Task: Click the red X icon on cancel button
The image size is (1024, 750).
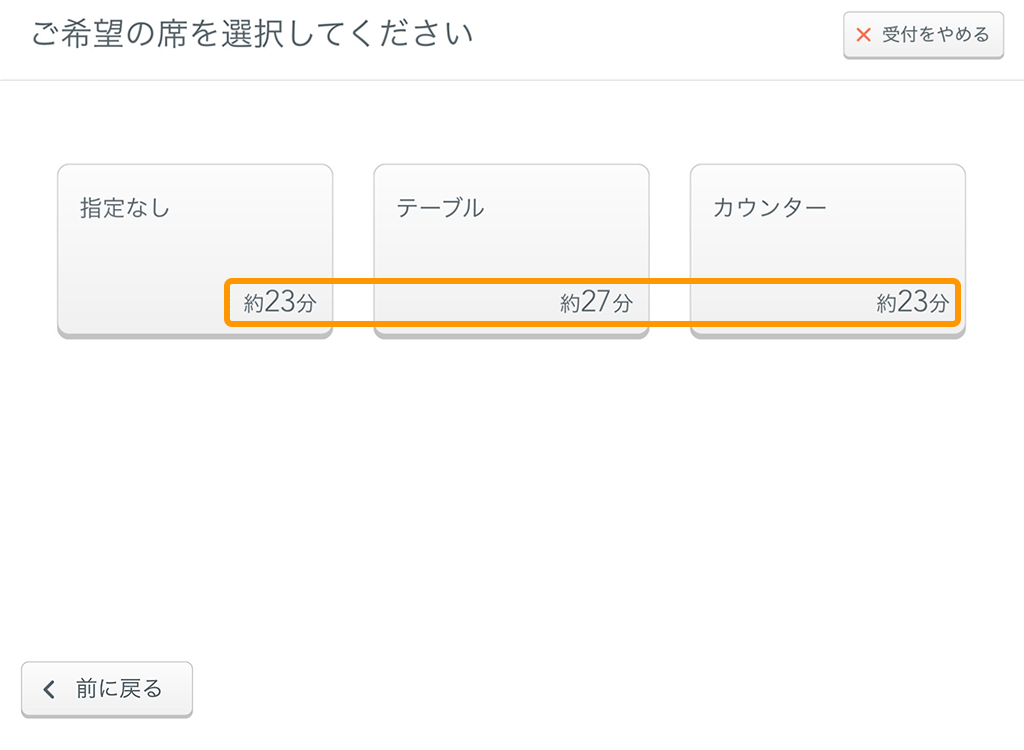Action: click(863, 35)
